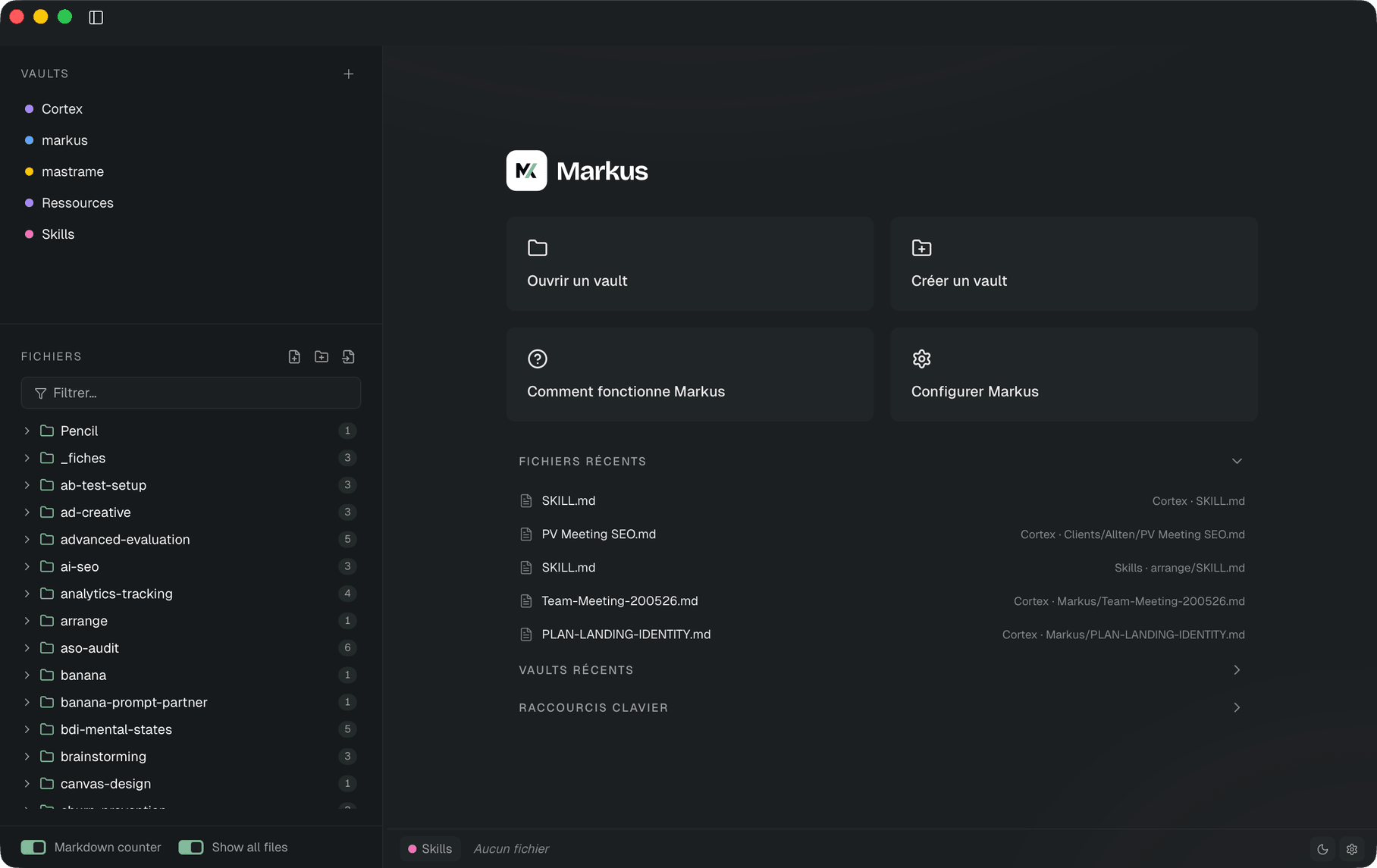Click the new folder icon in Fichiers

322,356
